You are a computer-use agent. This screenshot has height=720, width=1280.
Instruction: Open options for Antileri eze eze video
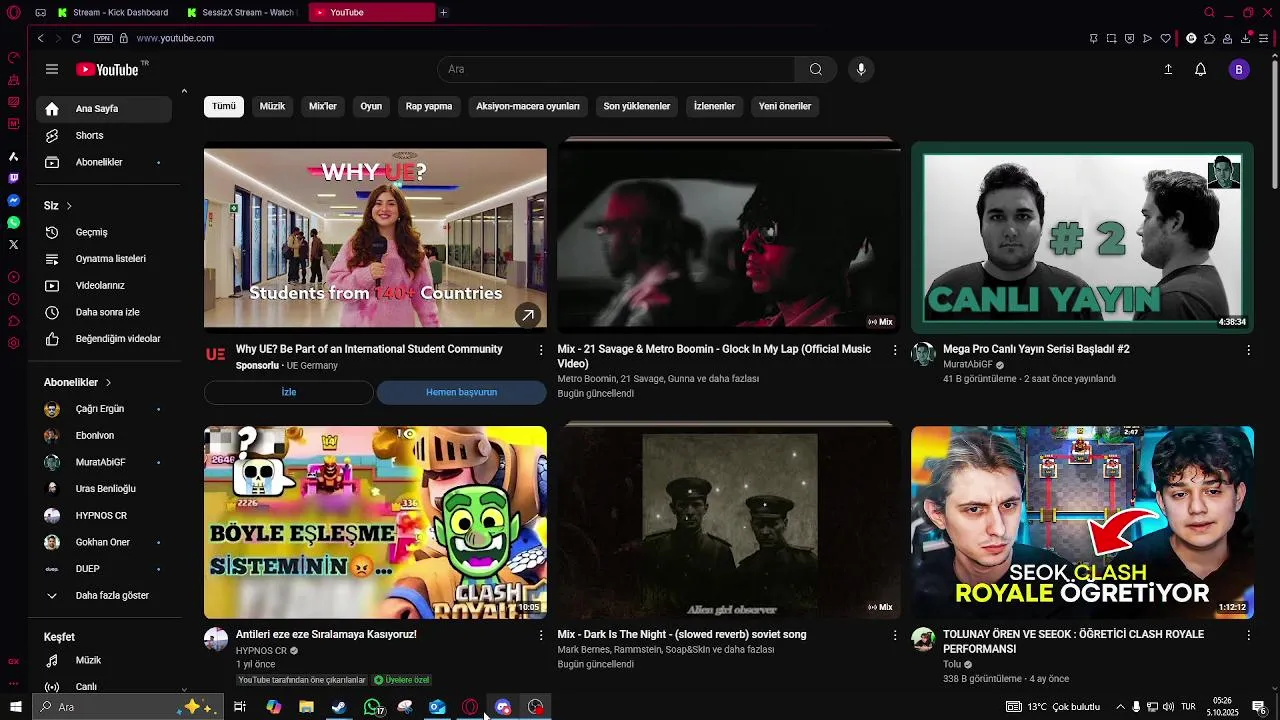pyautogui.click(x=541, y=635)
